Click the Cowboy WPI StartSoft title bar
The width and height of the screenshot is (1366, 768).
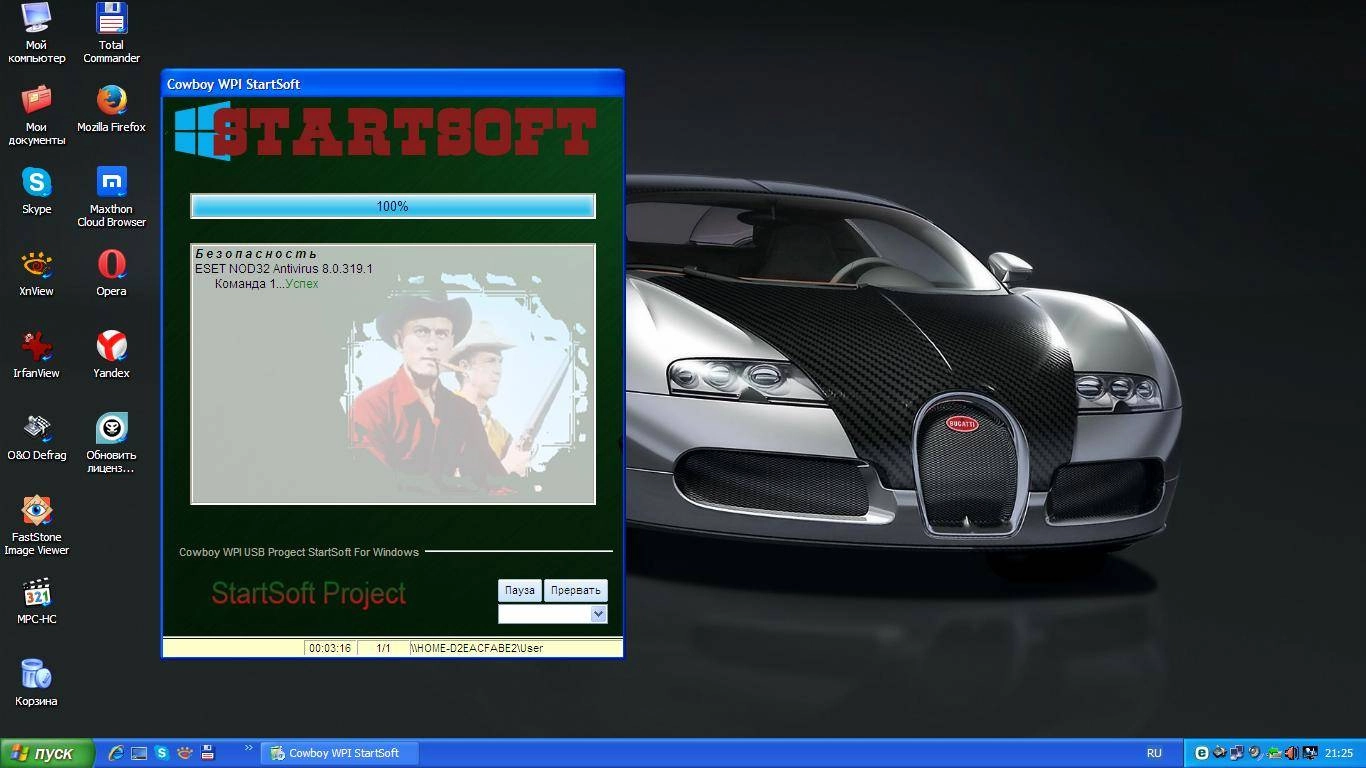pos(392,84)
